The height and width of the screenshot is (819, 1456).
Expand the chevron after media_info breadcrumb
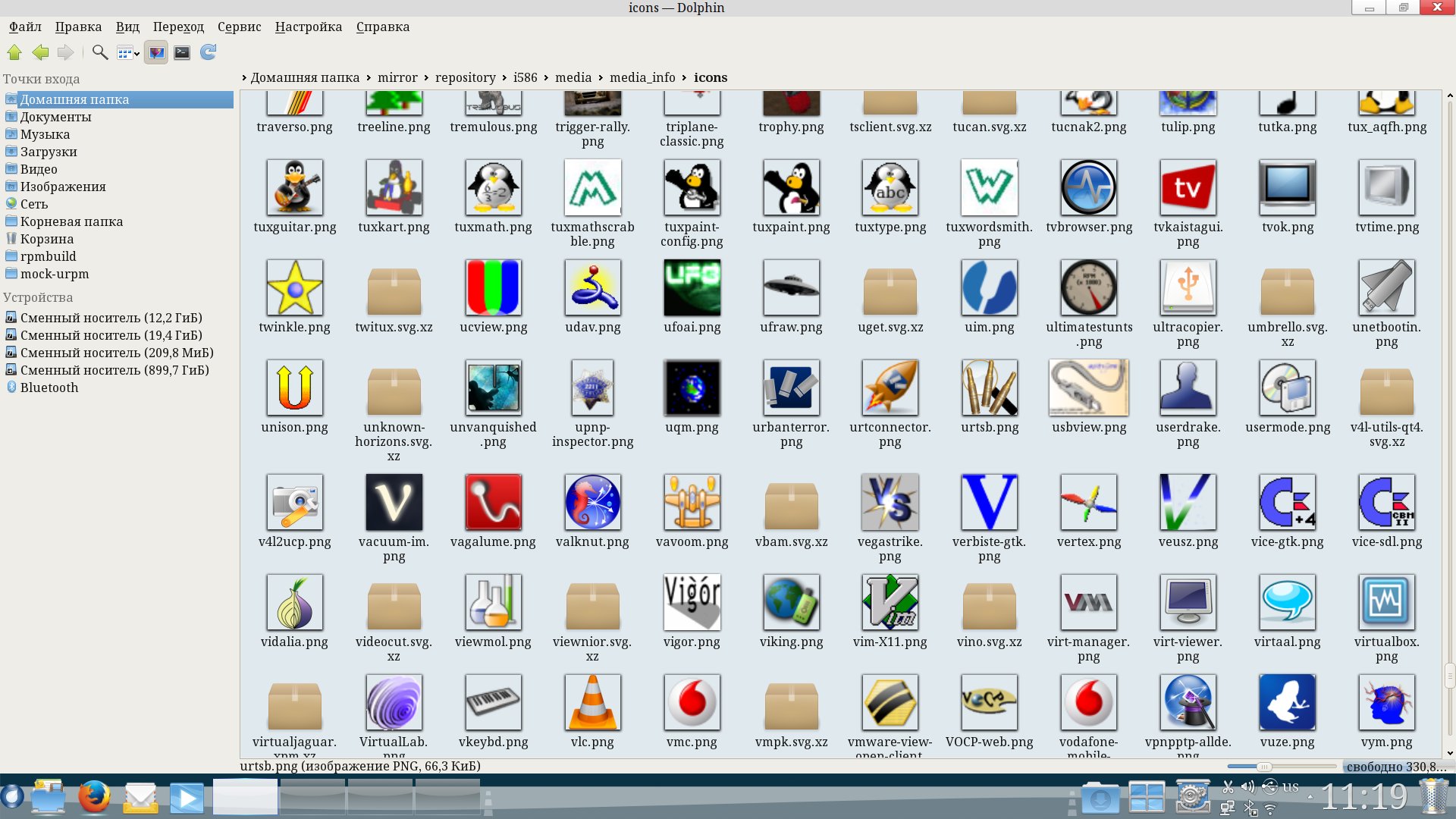tap(685, 78)
